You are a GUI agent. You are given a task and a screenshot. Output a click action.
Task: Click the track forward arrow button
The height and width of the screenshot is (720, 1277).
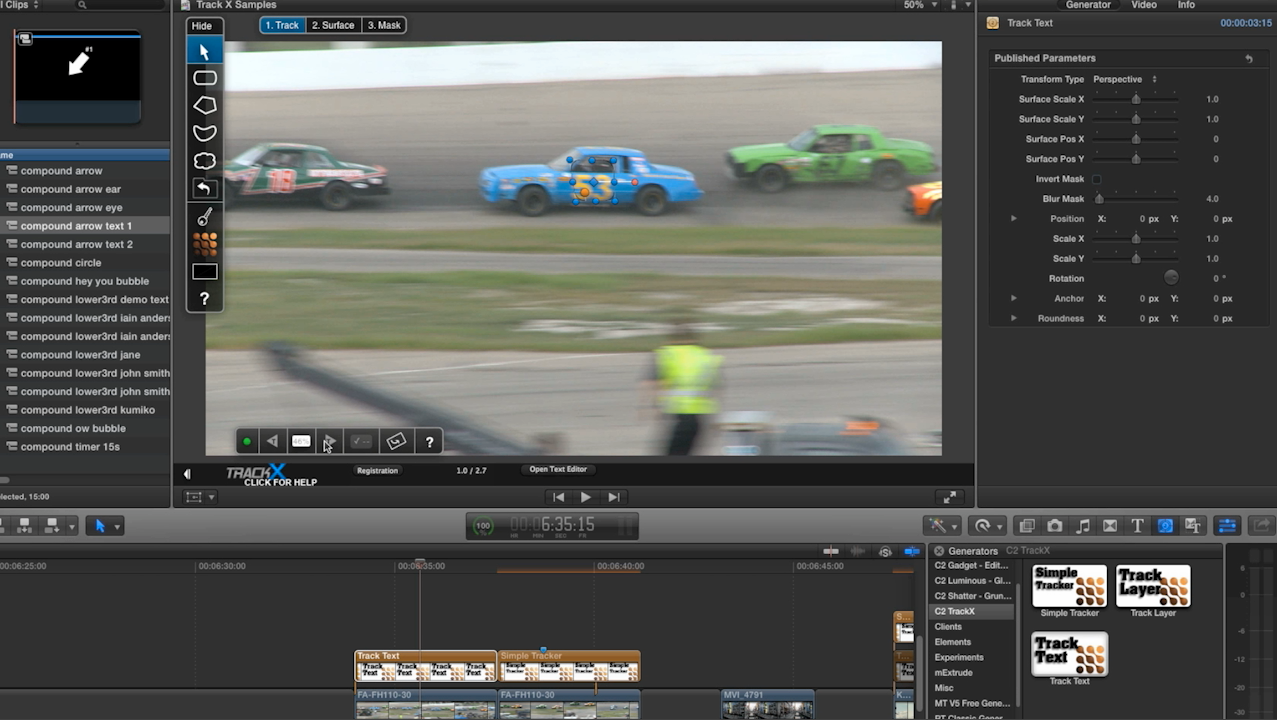click(329, 441)
